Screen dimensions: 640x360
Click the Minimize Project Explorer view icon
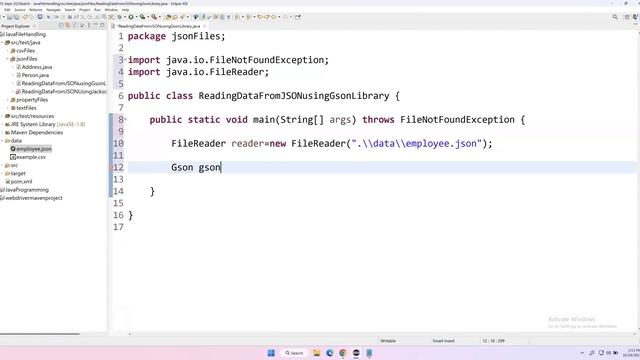pyautogui.click(x=96, y=26)
